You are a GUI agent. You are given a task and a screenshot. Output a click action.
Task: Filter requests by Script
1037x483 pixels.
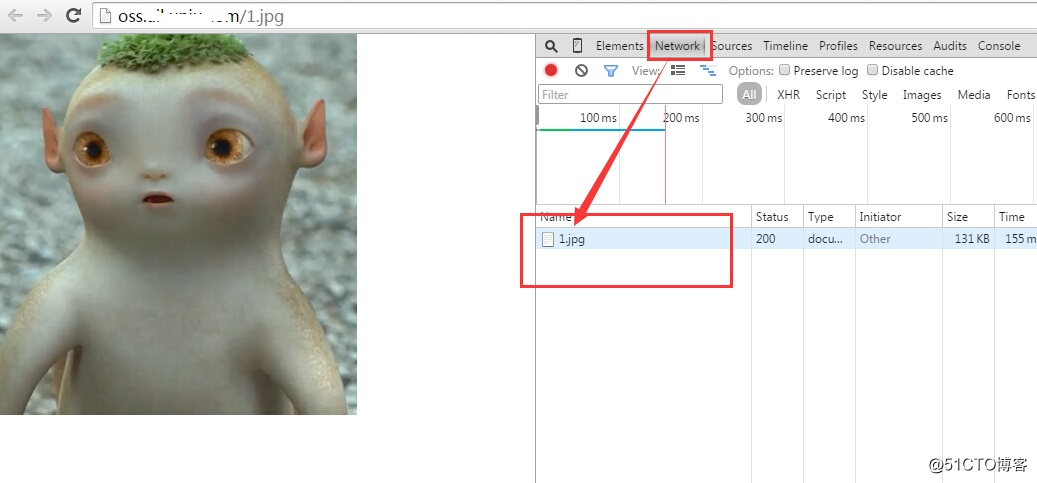(831, 95)
